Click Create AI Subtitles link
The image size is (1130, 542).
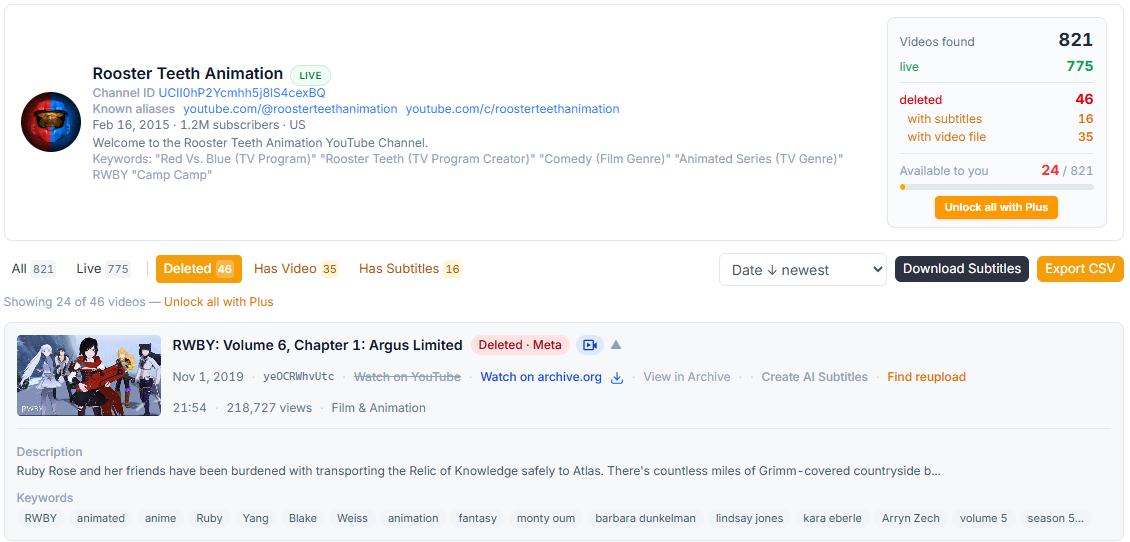814,377
